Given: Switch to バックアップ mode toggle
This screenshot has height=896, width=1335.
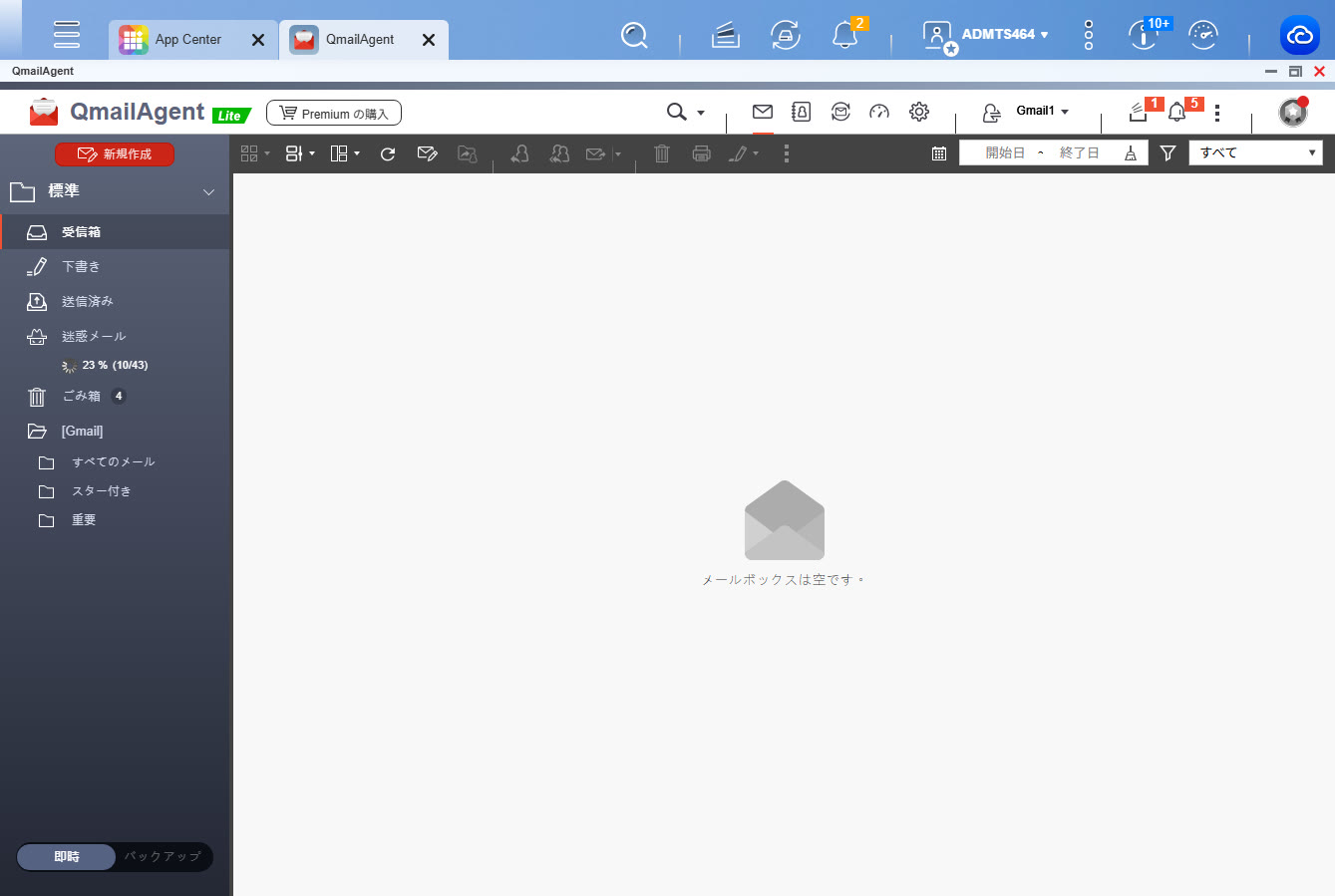Looking at the screenshot, I should [x=163, y=857].
